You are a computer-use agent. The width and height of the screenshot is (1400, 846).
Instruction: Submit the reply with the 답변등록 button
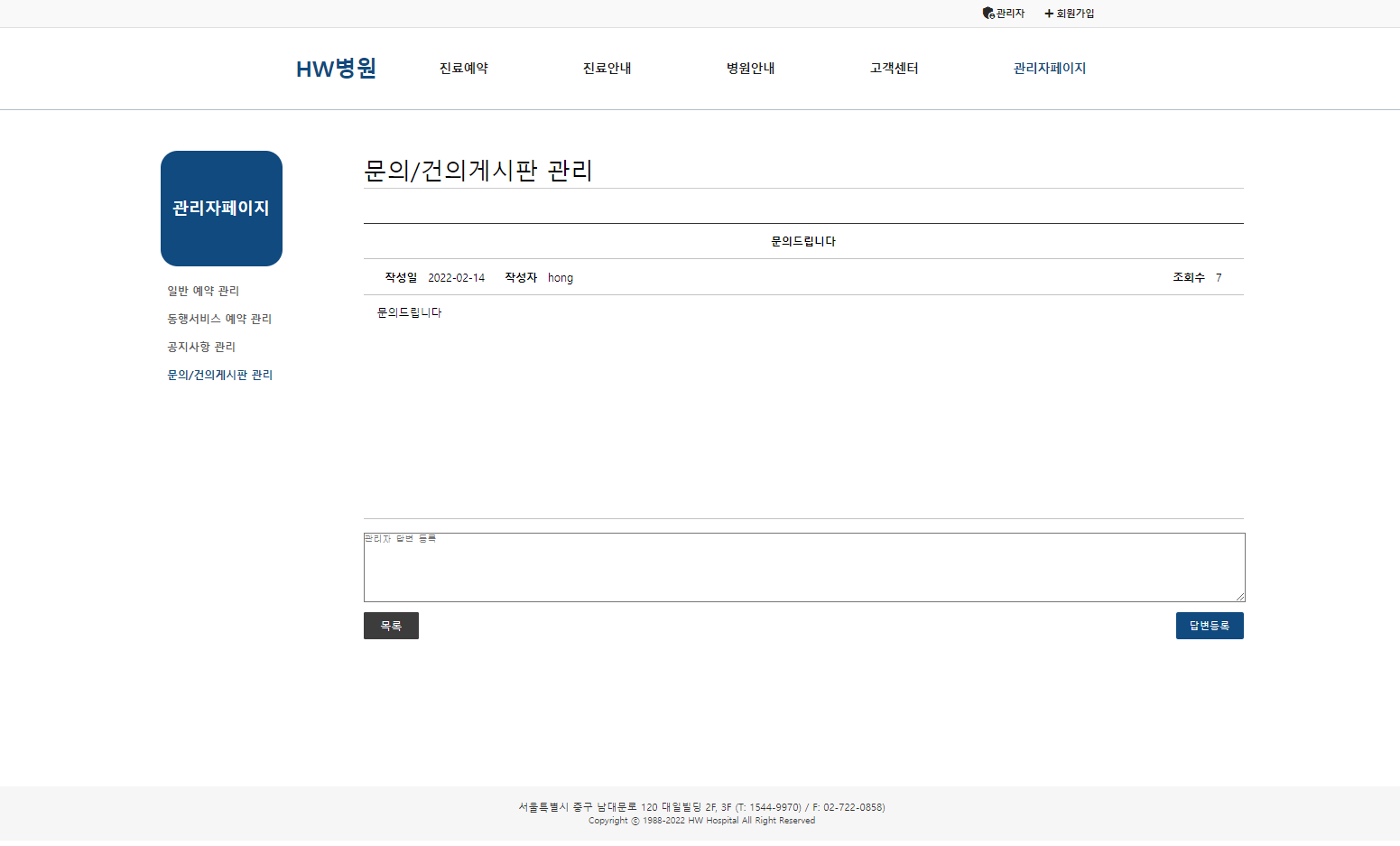(x=1210, y=625)
